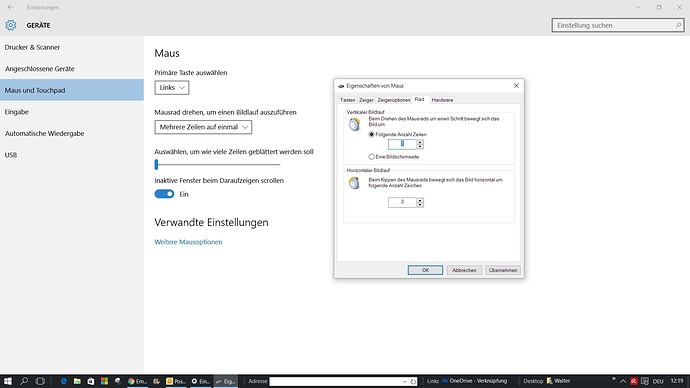The image size is (690, 388).
Task: Open taskbar search magnifier
Action: (24, 381)
